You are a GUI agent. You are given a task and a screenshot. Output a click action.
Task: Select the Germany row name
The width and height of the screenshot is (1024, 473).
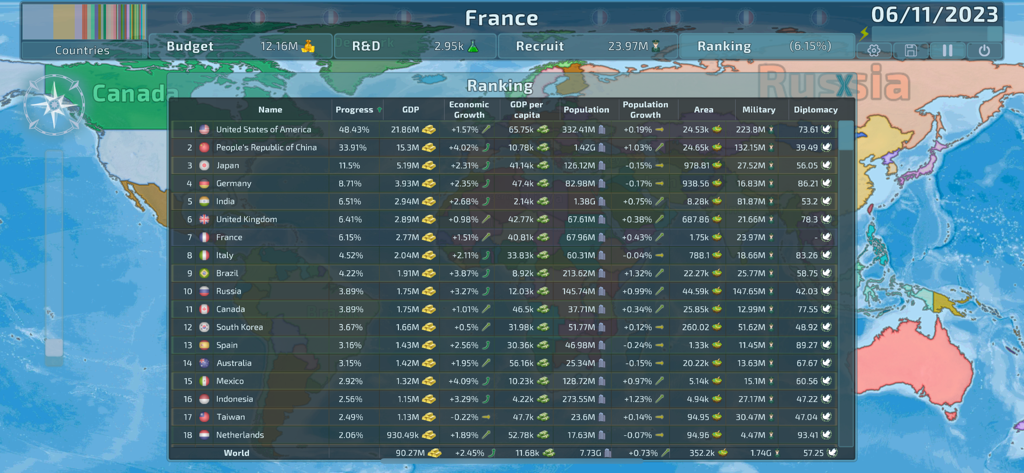point(234,184)
